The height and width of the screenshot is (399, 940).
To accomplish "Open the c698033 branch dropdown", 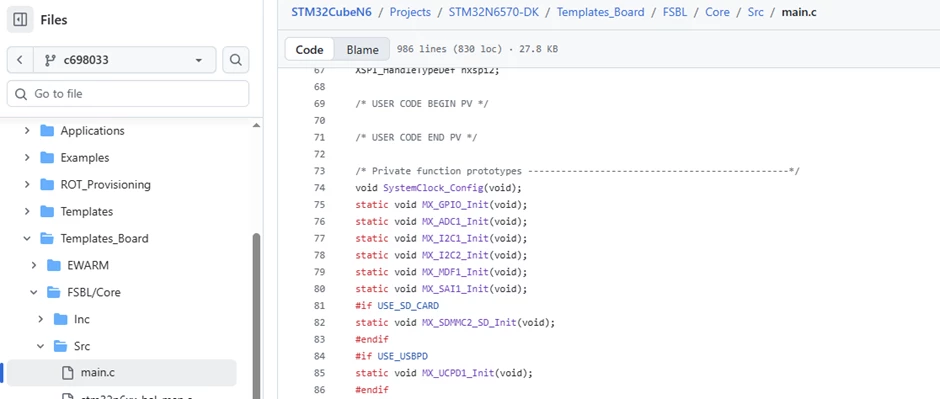I will (125, 60).
